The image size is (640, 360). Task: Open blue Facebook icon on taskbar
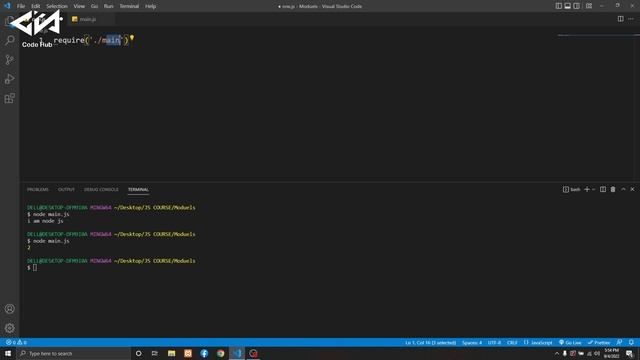coord(204,353)
